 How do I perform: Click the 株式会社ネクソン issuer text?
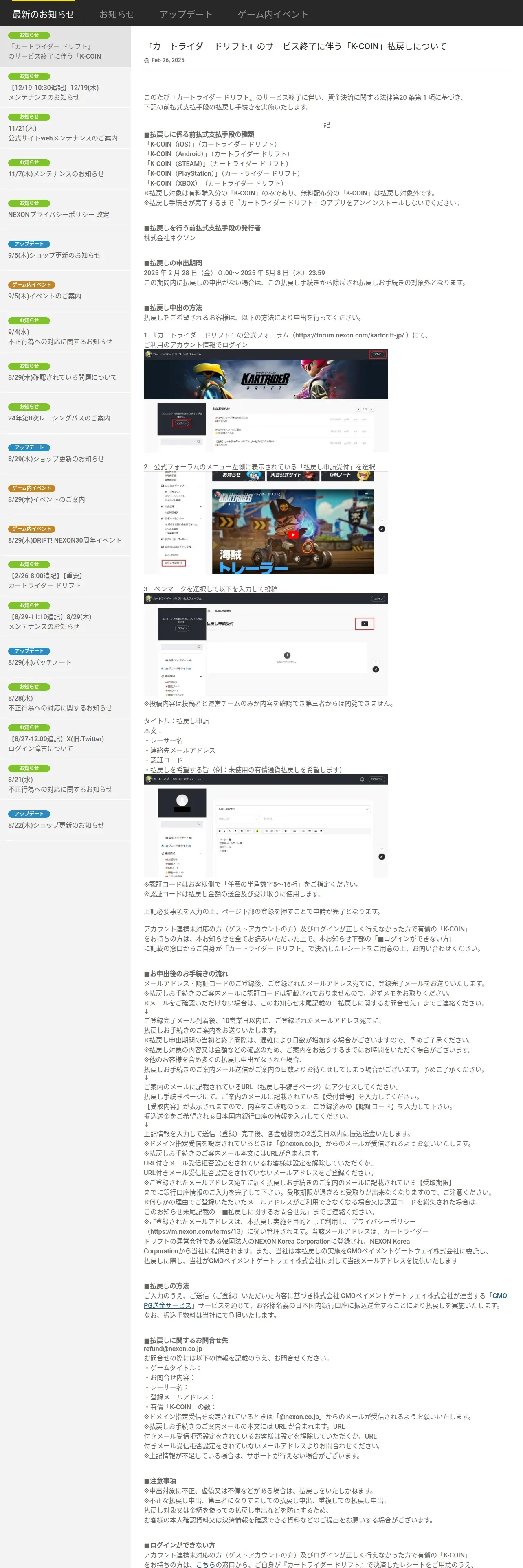tap(170, 238)
